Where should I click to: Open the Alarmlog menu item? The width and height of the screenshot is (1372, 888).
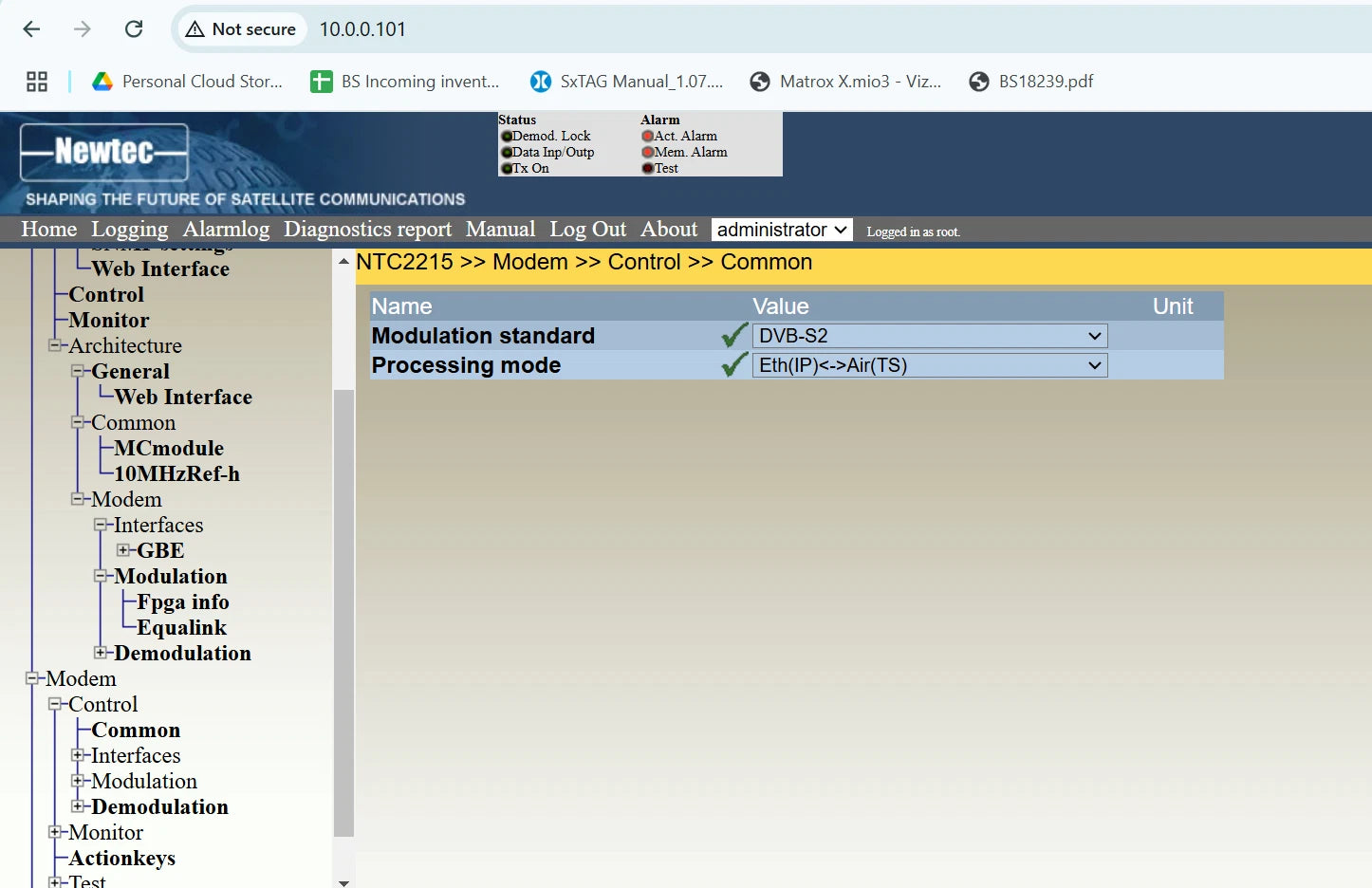[226, 230]
